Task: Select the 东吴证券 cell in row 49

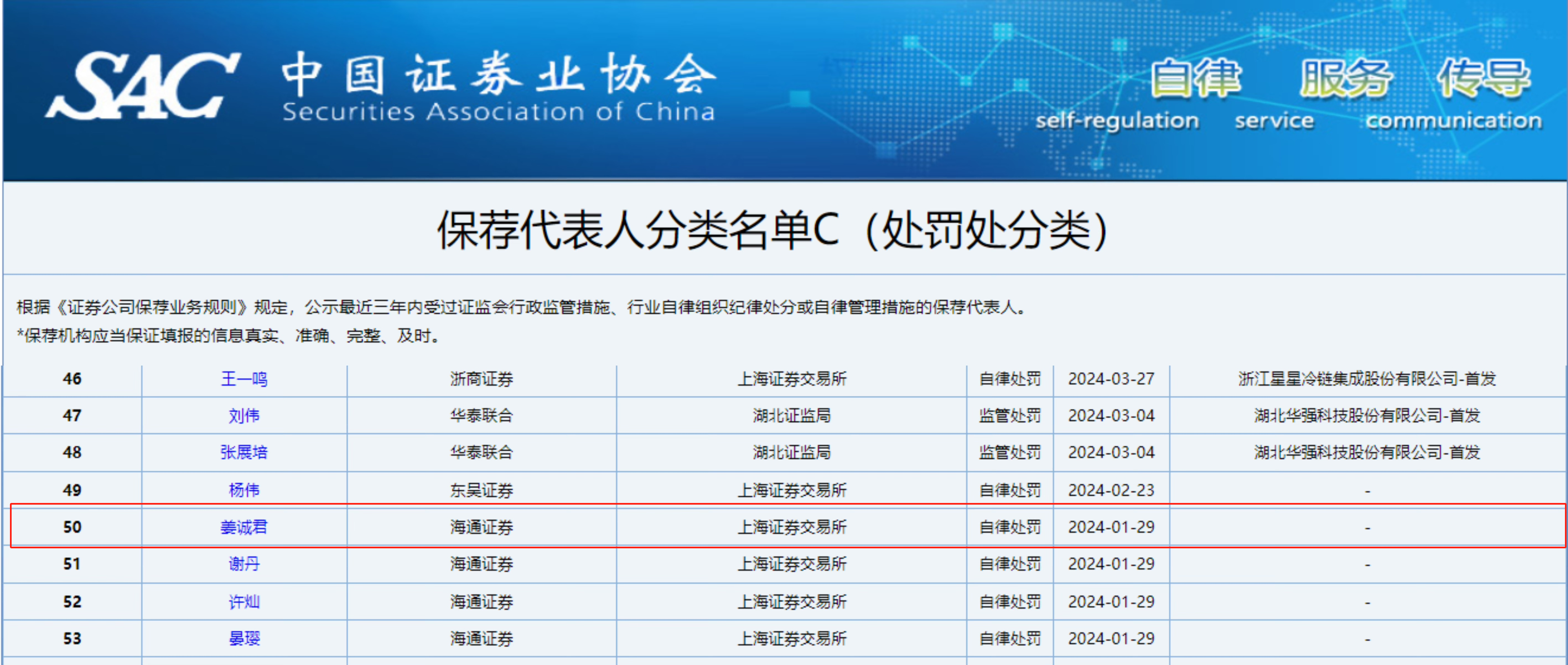Action: [x=481, y=490]
